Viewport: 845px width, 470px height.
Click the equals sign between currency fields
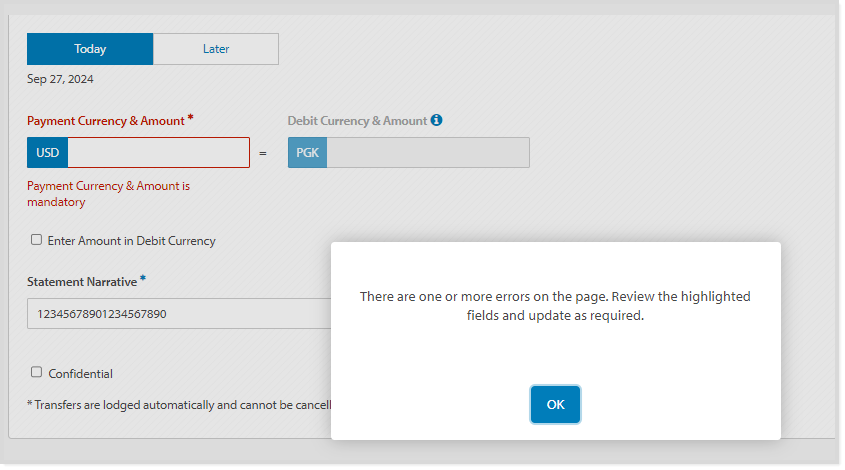(263, 154)
